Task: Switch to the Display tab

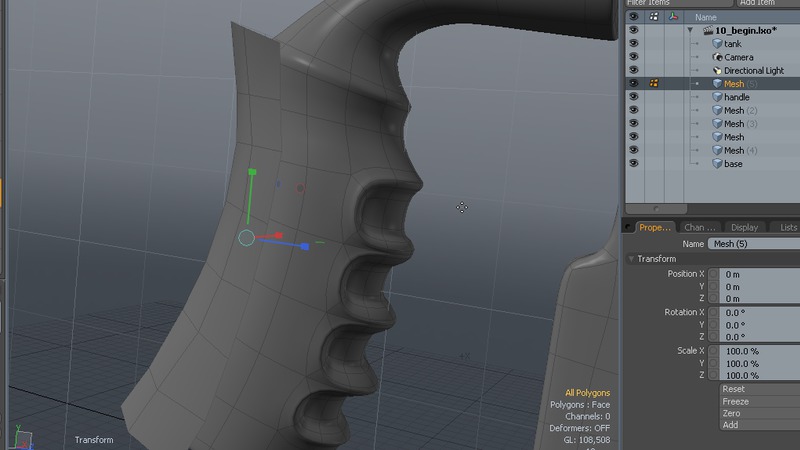Action: tap(744, 228)
